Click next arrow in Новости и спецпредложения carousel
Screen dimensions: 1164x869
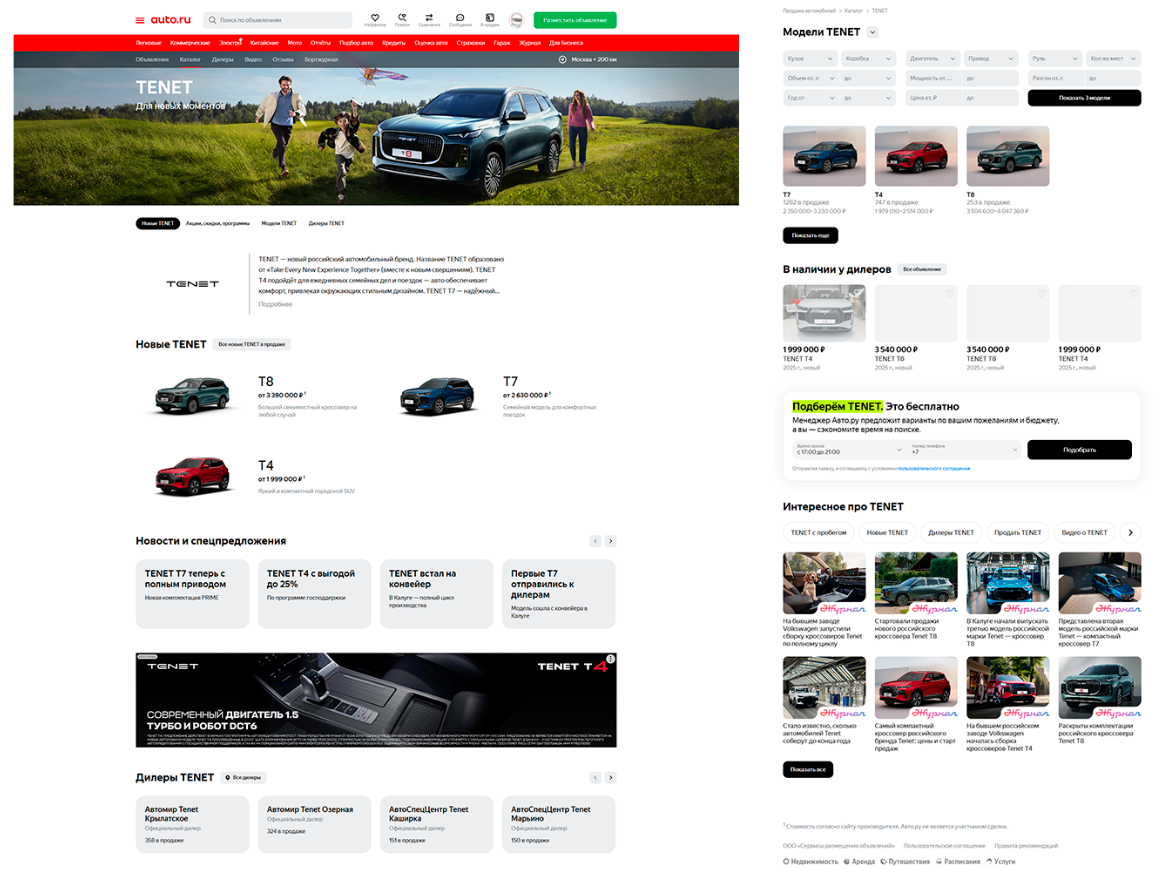[611, 541]
